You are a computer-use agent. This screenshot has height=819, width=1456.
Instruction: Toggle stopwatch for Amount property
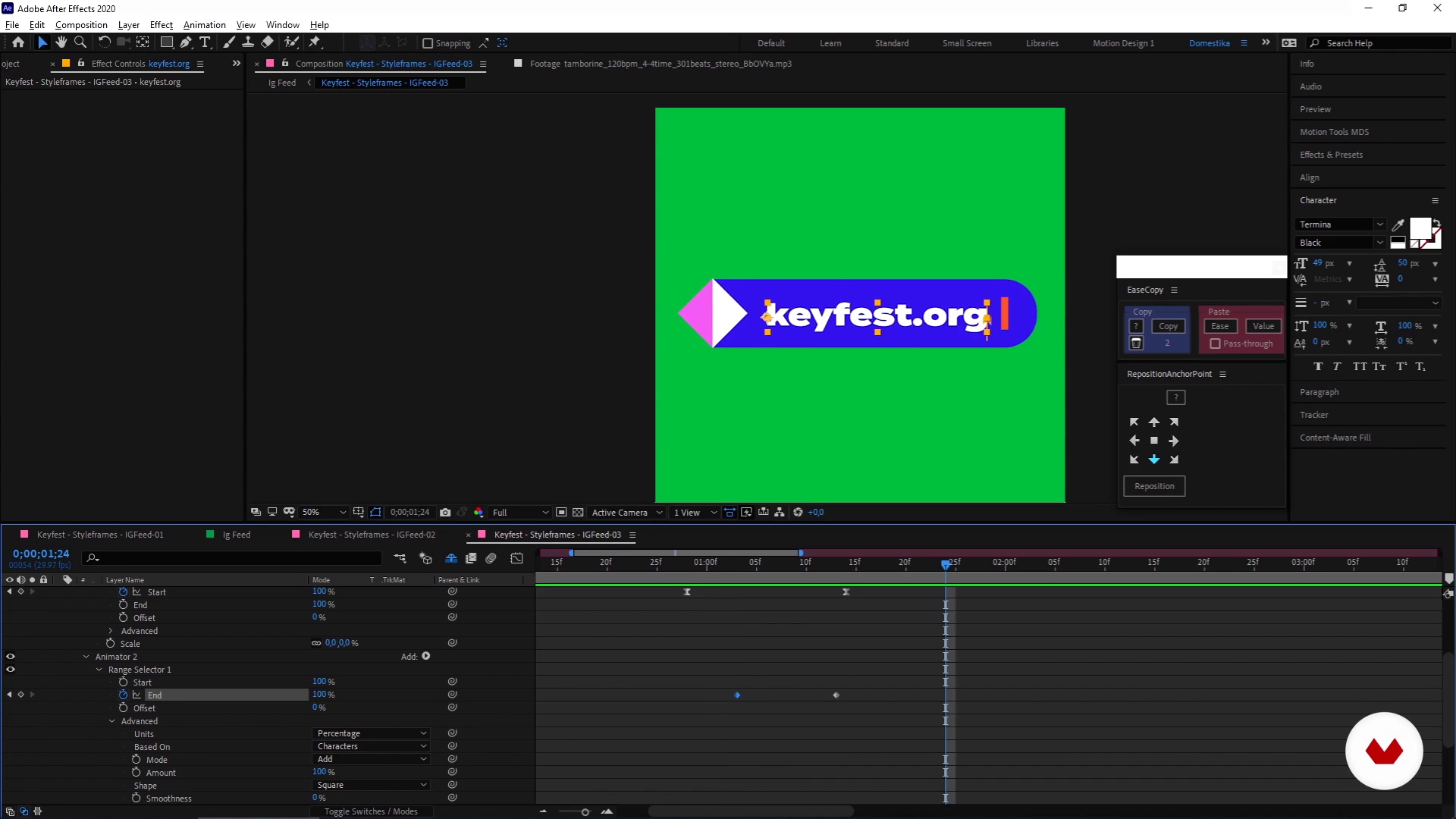tap(136, 772)
